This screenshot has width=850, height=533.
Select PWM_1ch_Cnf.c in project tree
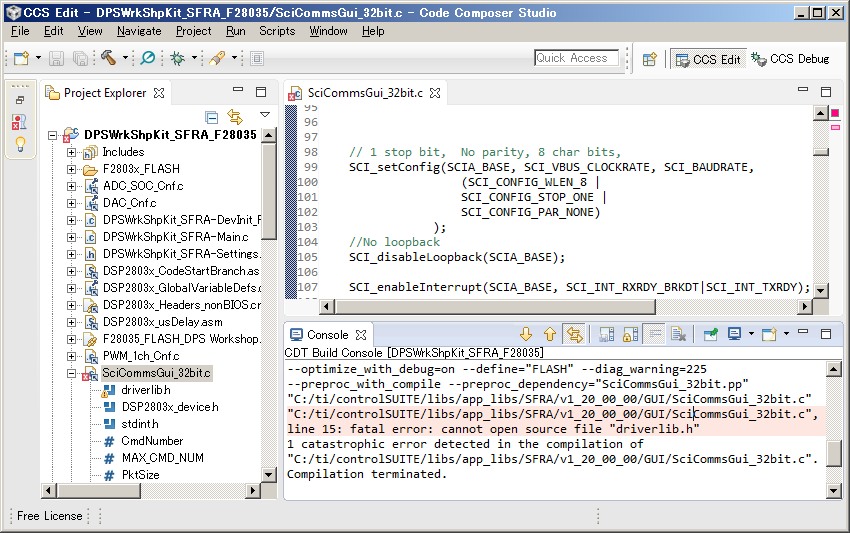point(141,356)
